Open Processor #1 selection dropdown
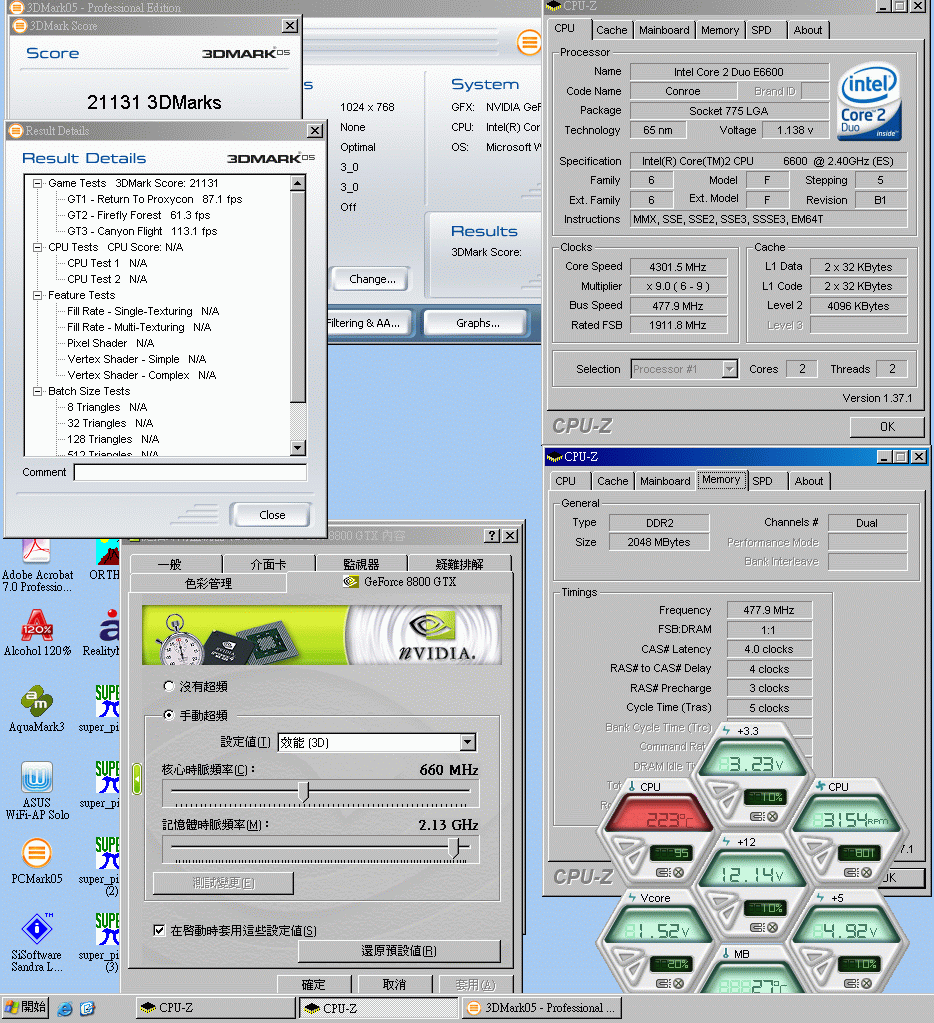The height and width of the screenshot is (1023, 934). tap(729, 369)
